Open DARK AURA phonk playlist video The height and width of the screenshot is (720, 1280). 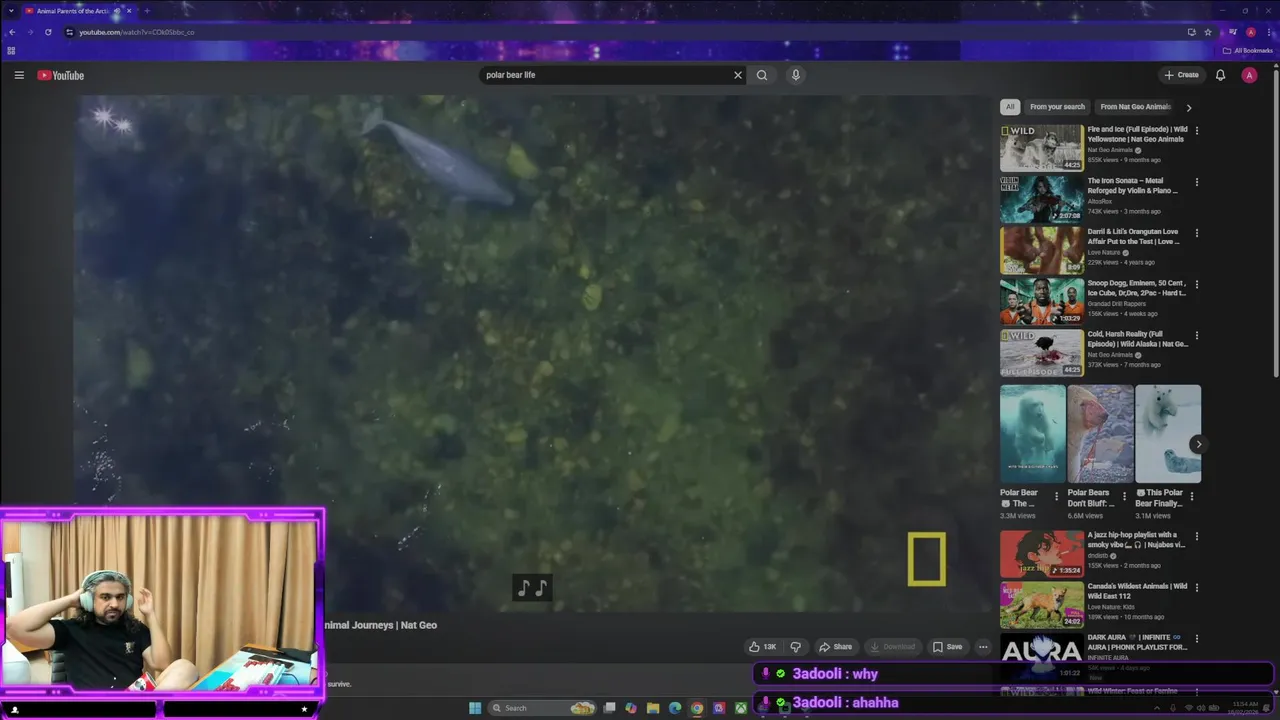coord(1041,655)
